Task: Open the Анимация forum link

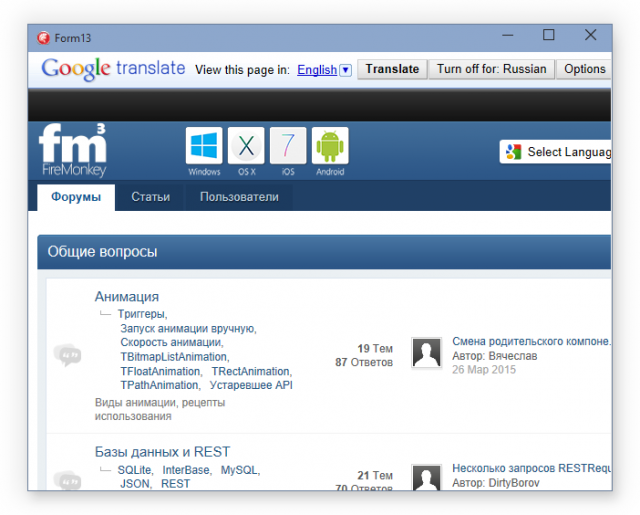Action: coord(127,297)
